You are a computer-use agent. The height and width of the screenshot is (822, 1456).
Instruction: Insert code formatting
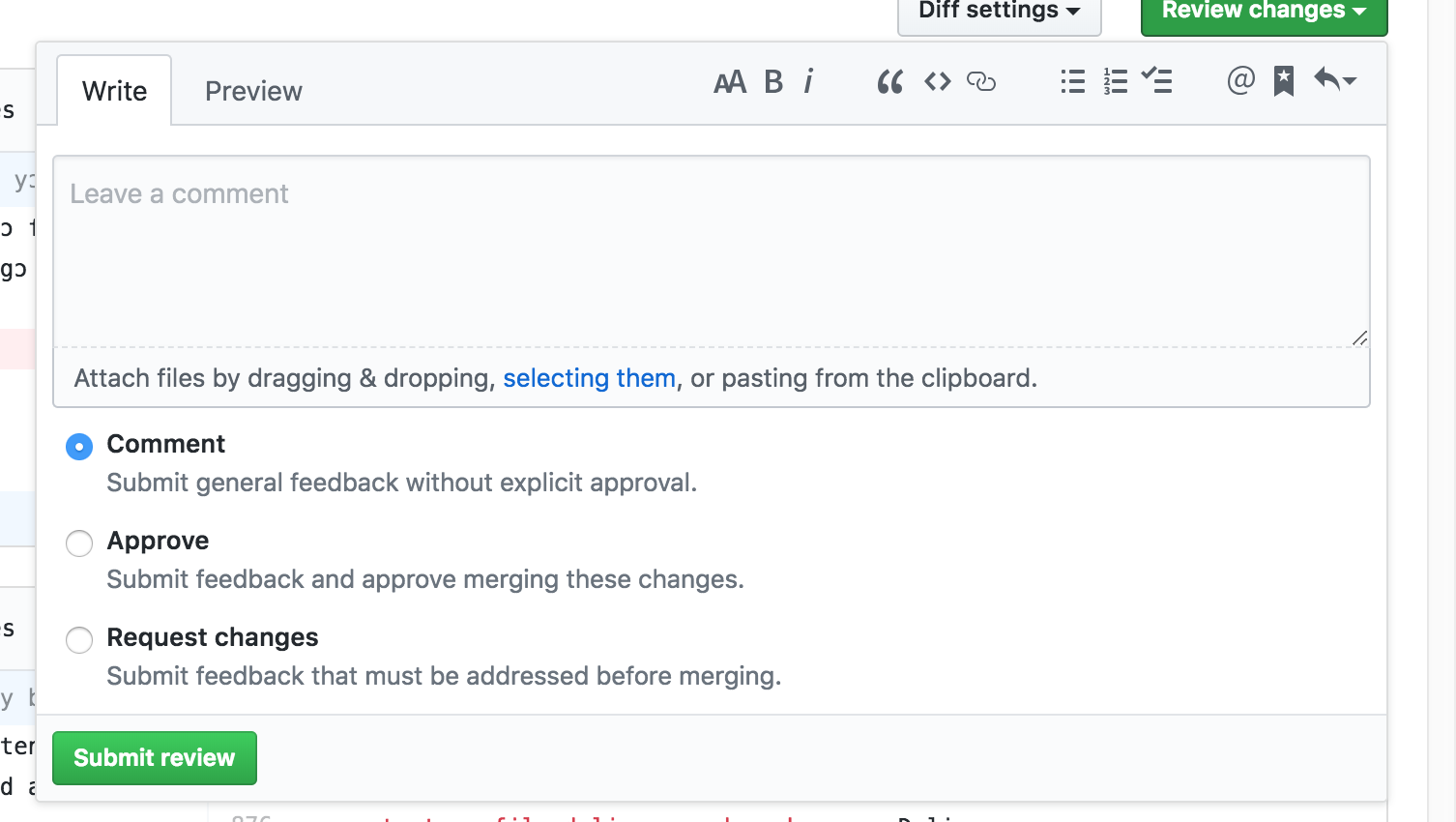(x=938, y=82)
